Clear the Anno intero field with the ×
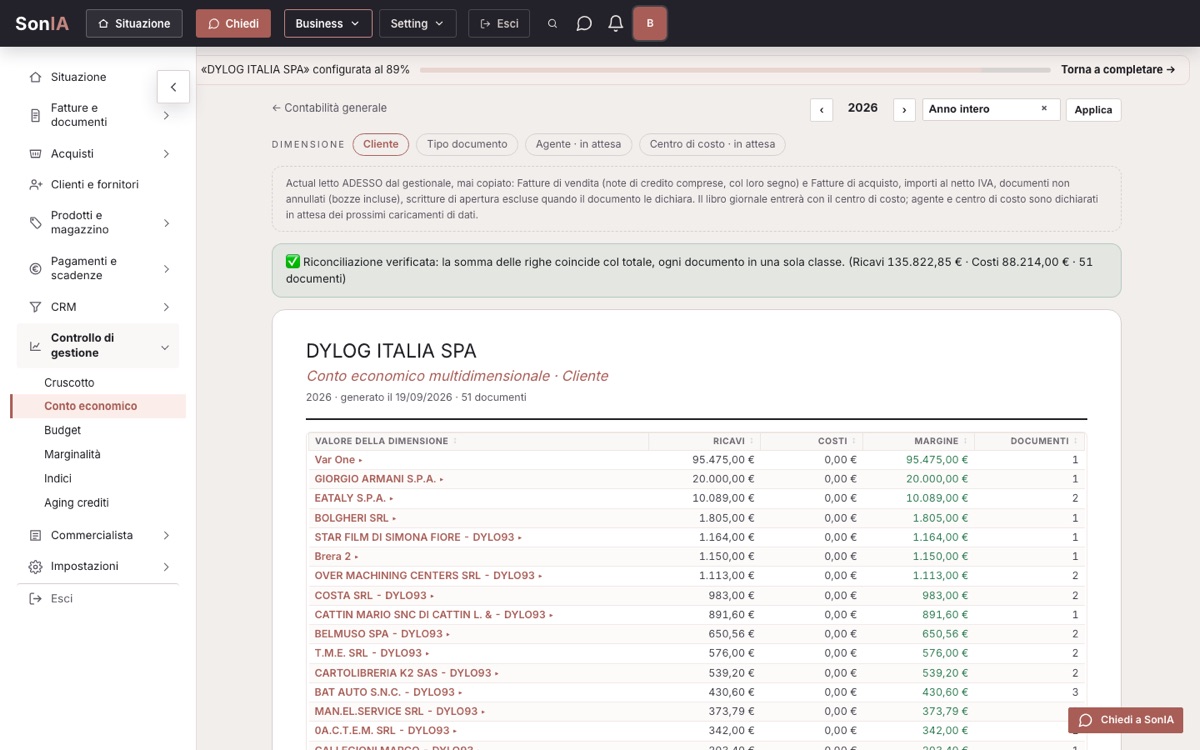 point(1044,109)
